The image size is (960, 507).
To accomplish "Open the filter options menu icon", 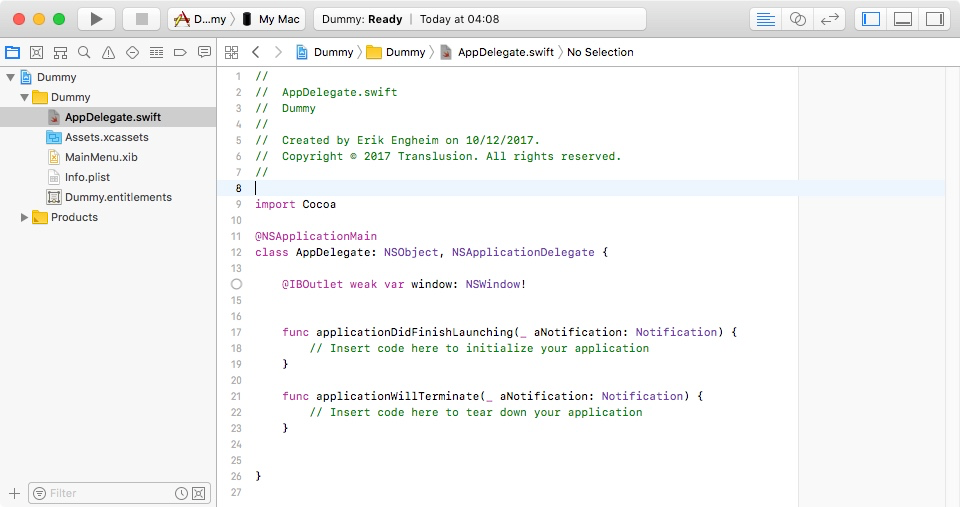I will click(39, 493).
